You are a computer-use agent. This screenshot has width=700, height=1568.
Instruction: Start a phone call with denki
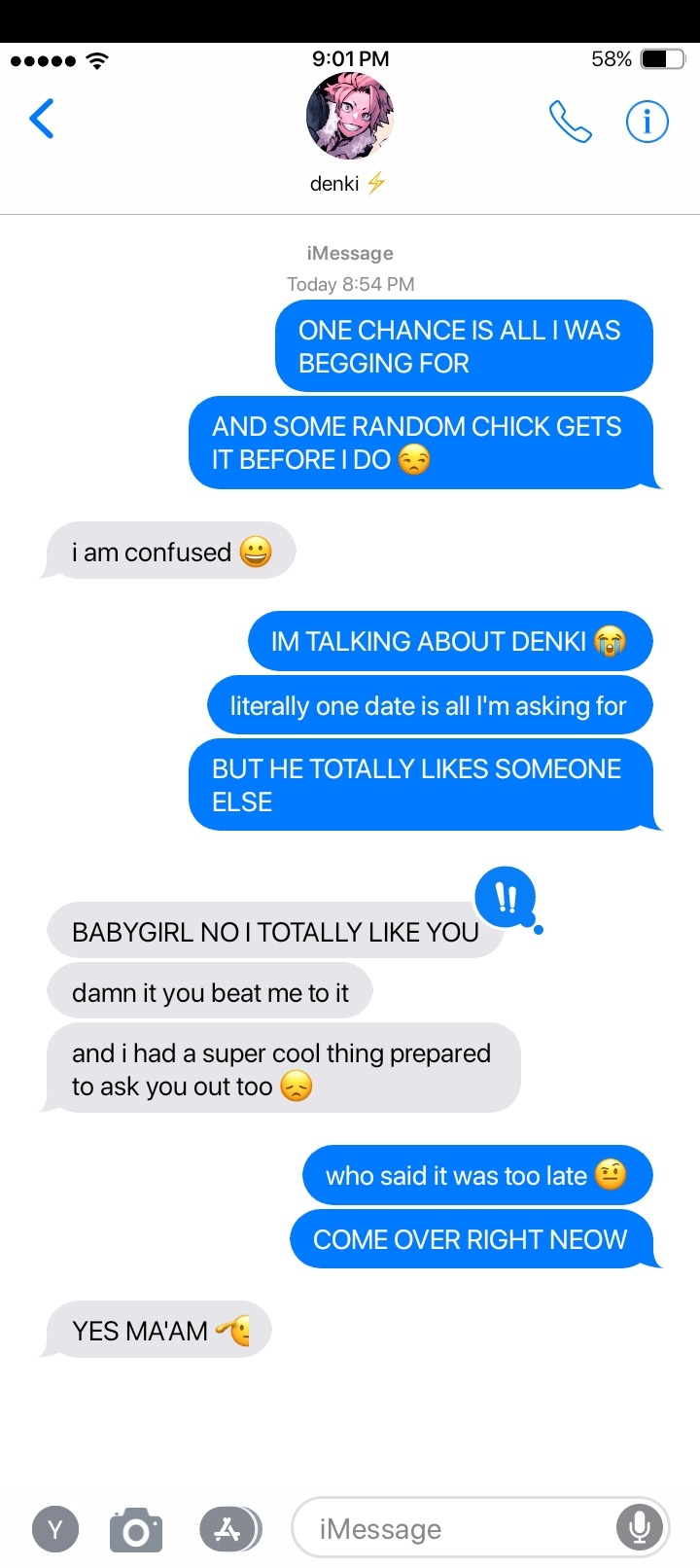pyautogui.click(x=570, y=122)
